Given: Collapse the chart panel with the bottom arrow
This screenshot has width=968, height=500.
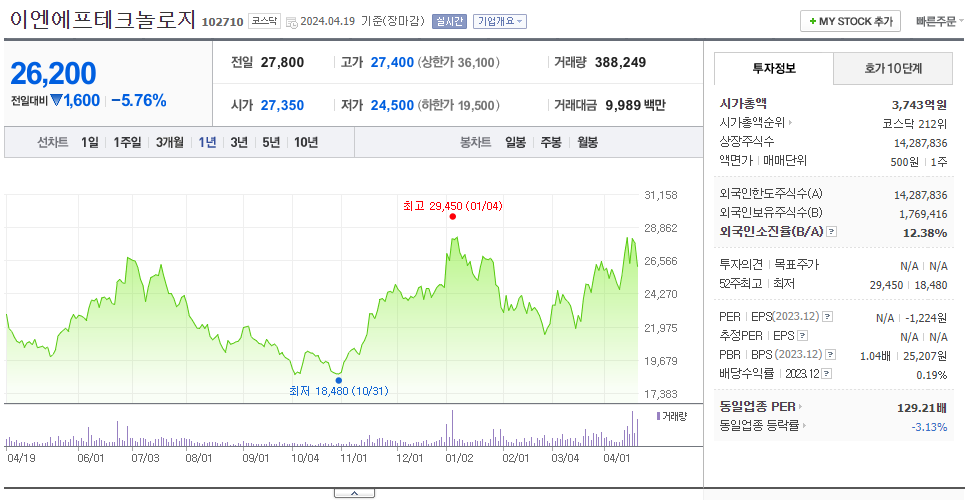Looking at the screenshot, I should pyautogui.click(x=354, y=493).
